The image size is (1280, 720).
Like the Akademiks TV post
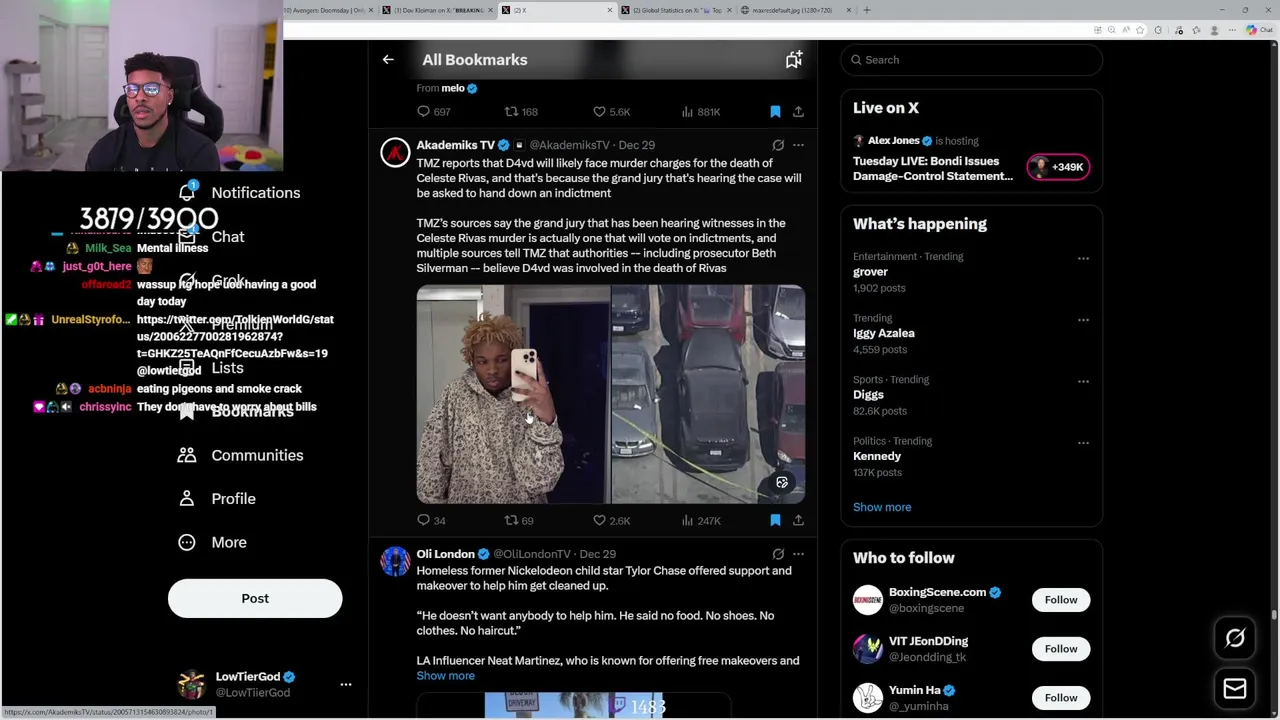(611, 520)
